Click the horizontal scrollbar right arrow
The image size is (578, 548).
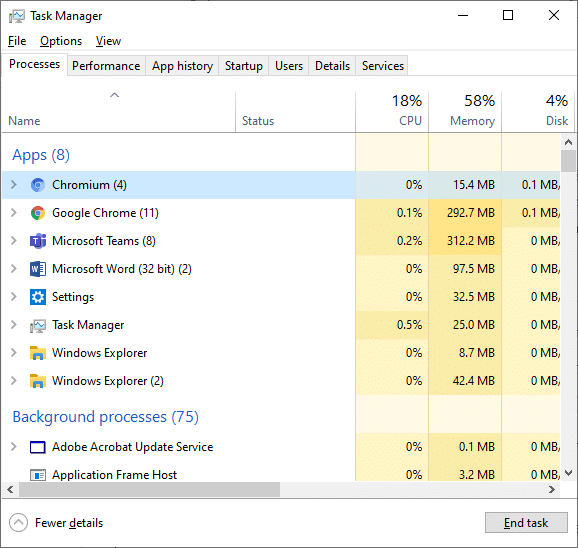[552, 489]
